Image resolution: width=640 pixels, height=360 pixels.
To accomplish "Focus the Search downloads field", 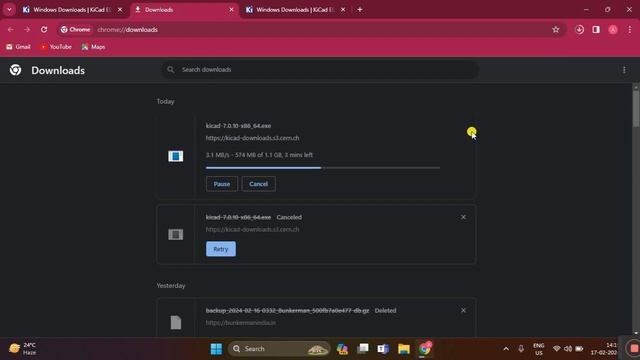I will click(320, 70).
